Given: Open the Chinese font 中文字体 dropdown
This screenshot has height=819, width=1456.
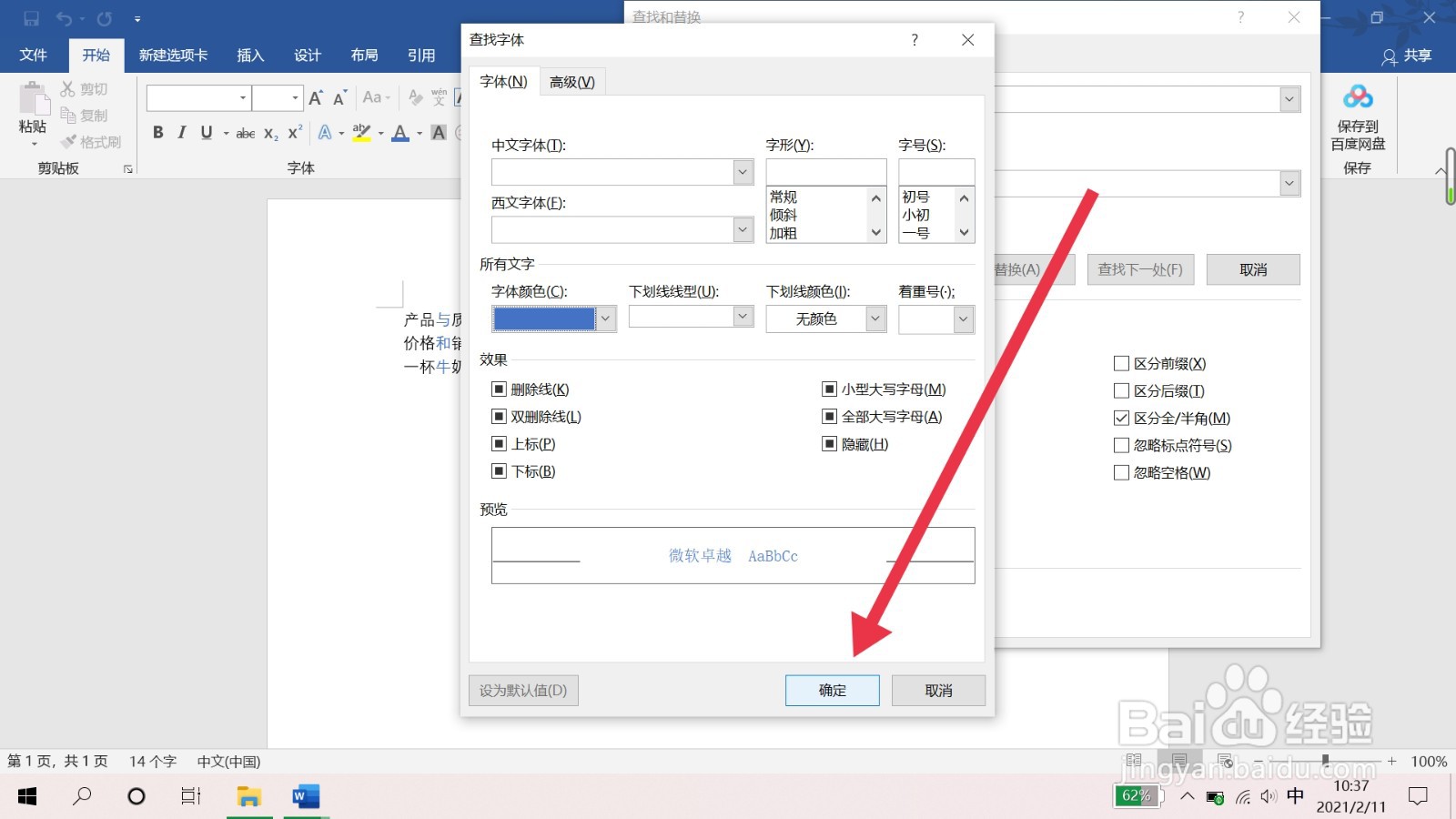Looking at the screenshot, I should pos(743,172).
